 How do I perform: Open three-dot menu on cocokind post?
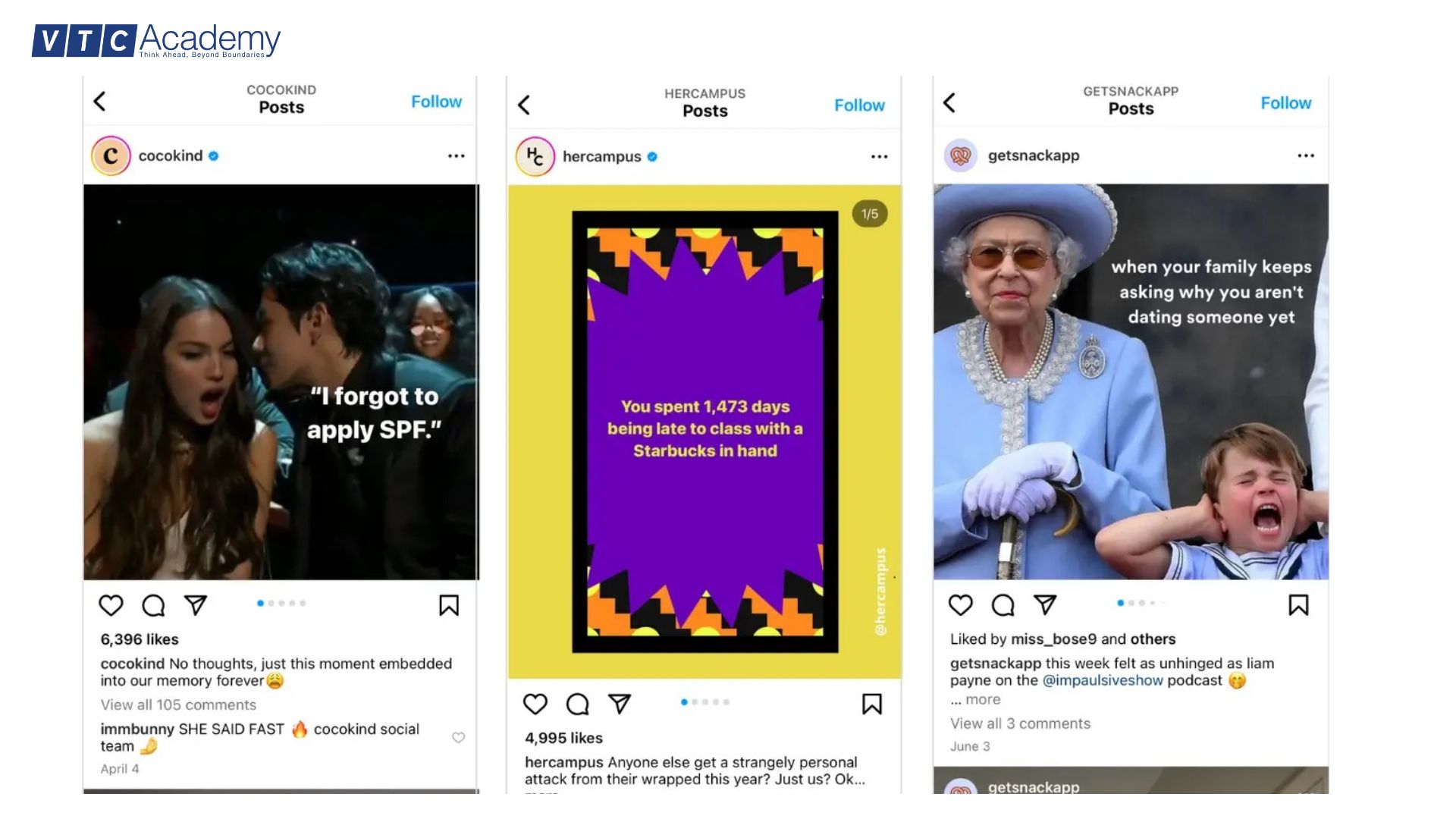(456, 156)
